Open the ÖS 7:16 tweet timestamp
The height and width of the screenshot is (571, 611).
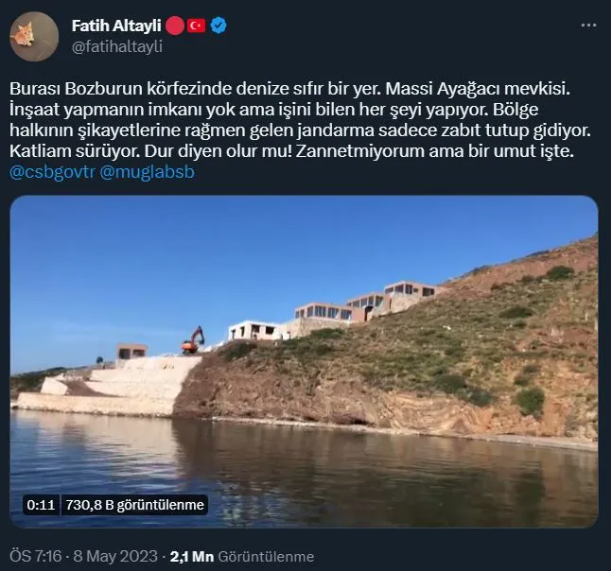point(35,556)
